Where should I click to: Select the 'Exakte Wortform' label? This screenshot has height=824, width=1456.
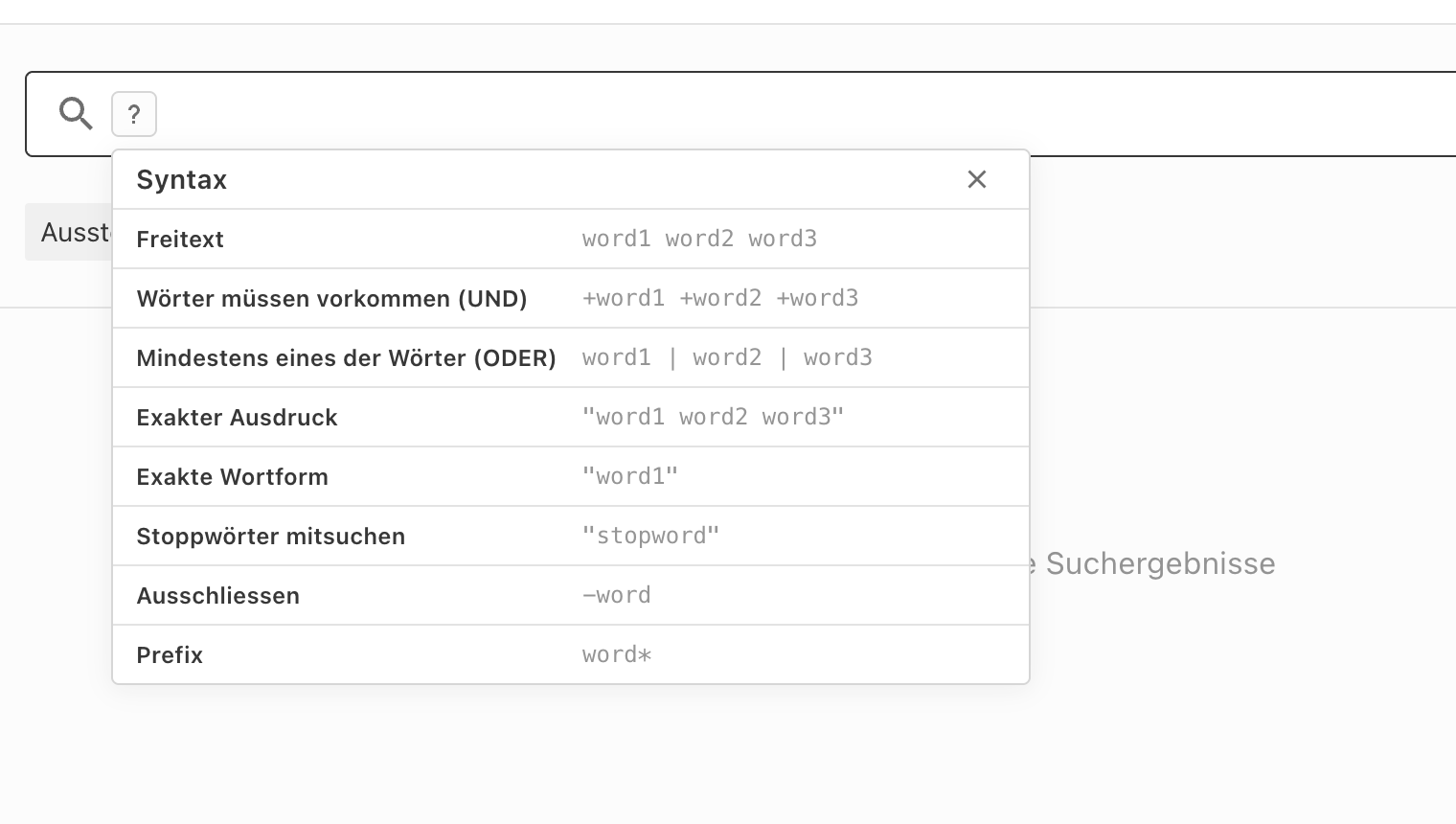(233, 477)
